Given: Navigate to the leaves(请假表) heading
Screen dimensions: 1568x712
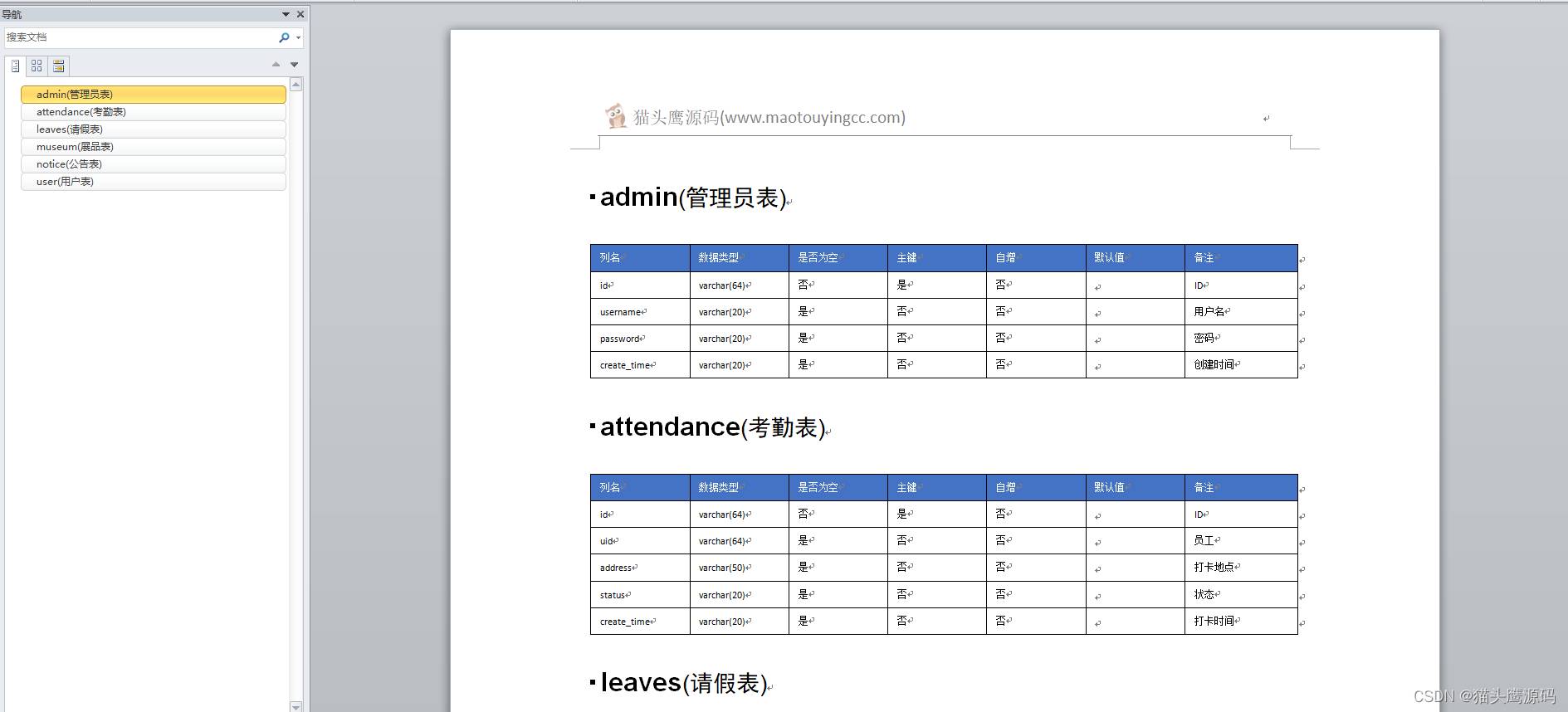Looking at the screenshot, I should pos(154,129).
